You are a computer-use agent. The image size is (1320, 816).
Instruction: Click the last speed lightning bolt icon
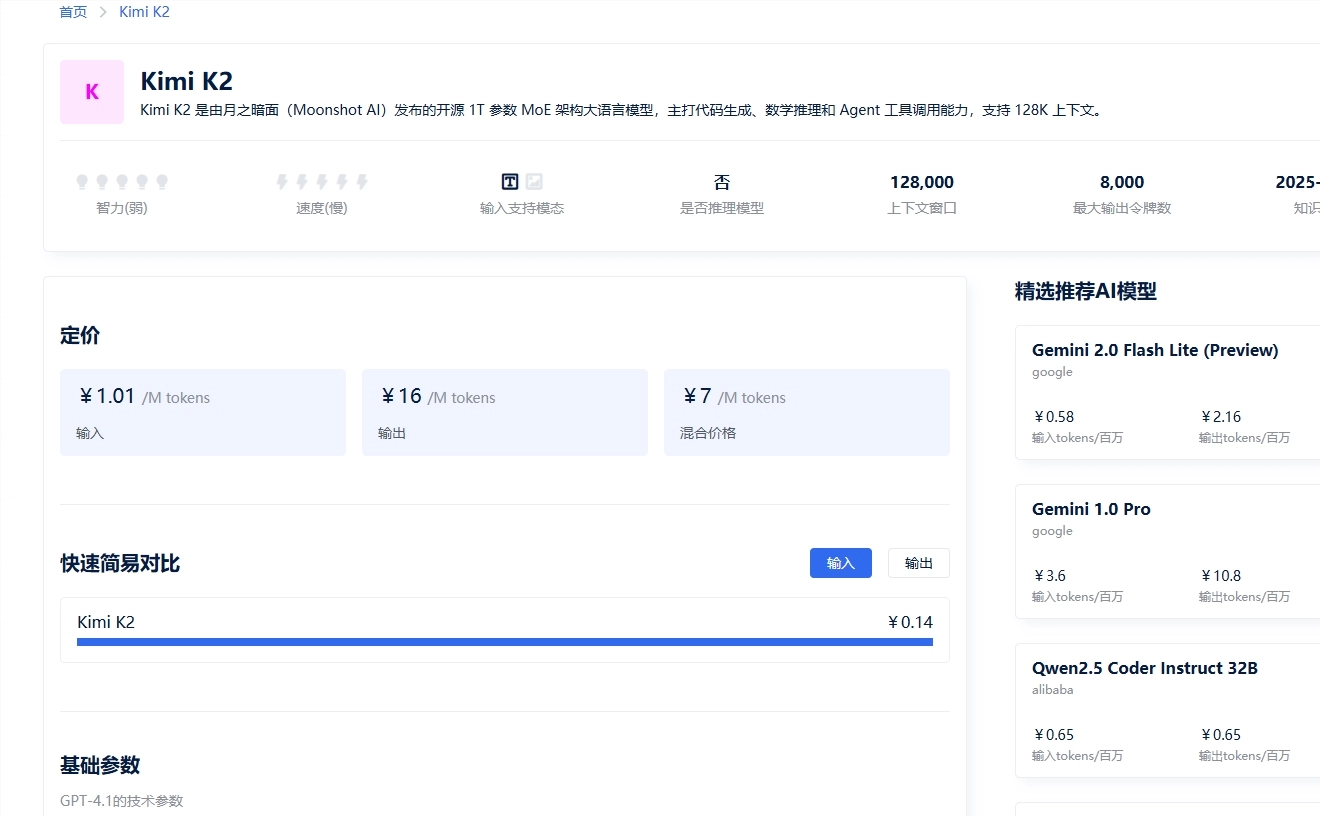[362, 182]
